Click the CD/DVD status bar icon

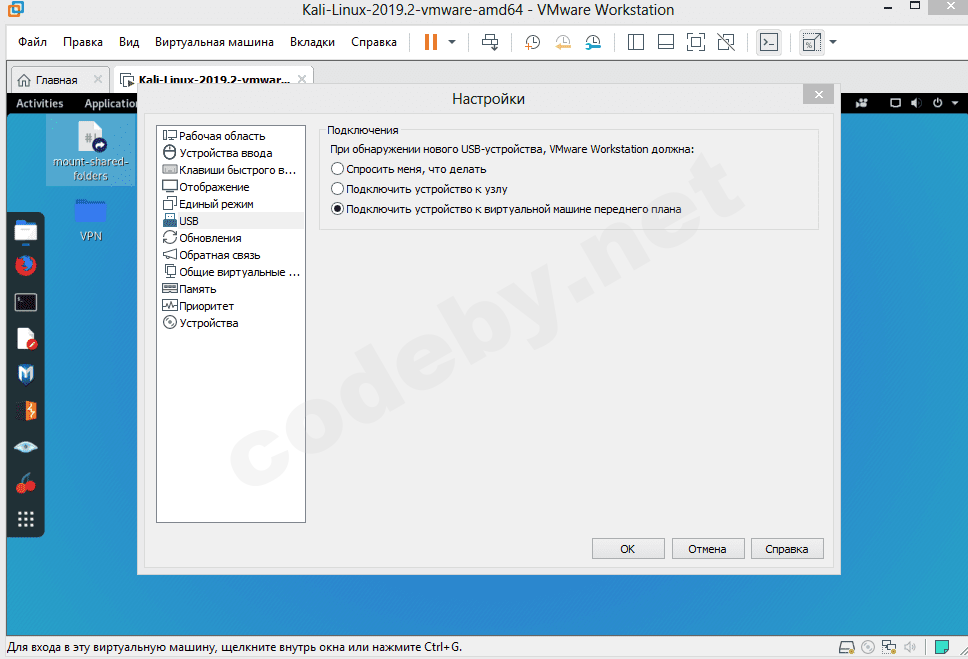pos(868,647)
